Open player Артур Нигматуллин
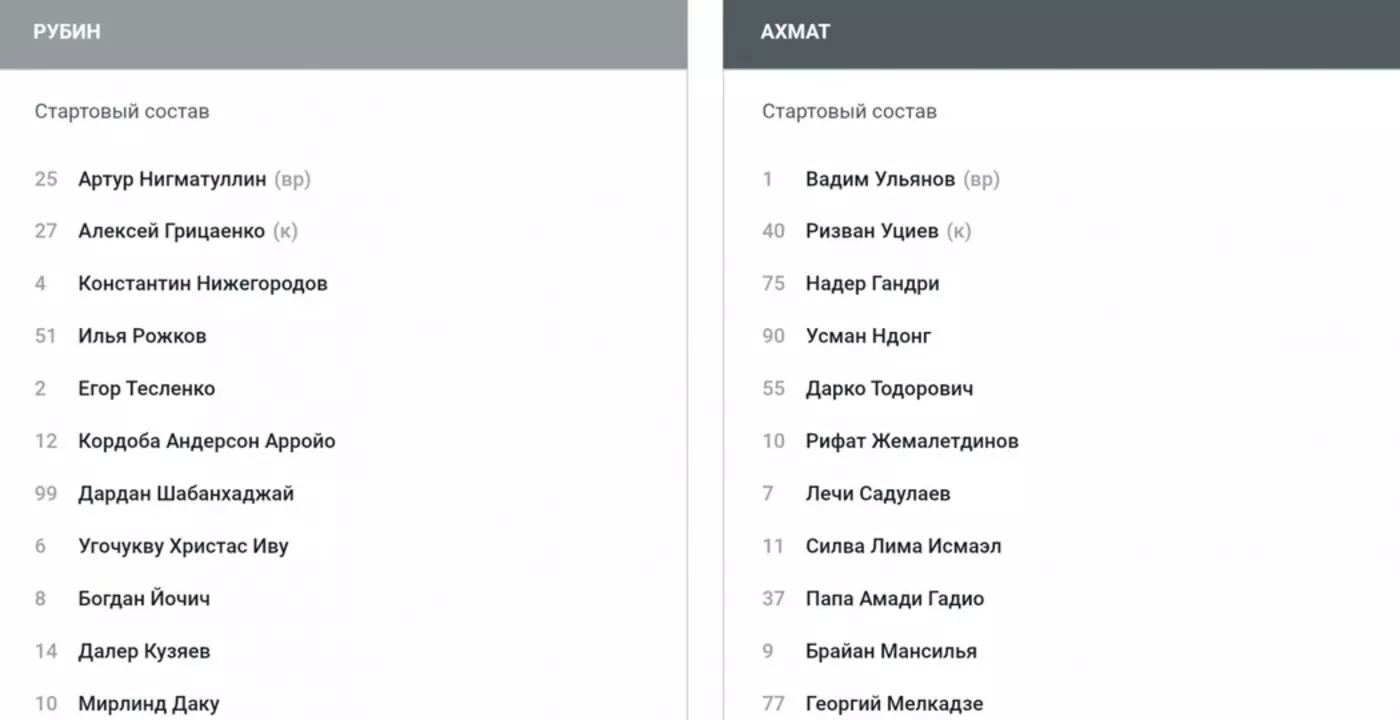Image resolution: width=1400 pixels, height=720 pixels. pos(172,180)
